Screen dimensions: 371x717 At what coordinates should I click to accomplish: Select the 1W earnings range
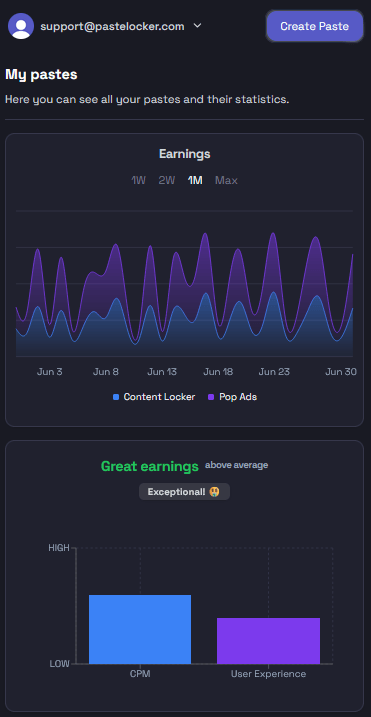click(x=138, y=180)
